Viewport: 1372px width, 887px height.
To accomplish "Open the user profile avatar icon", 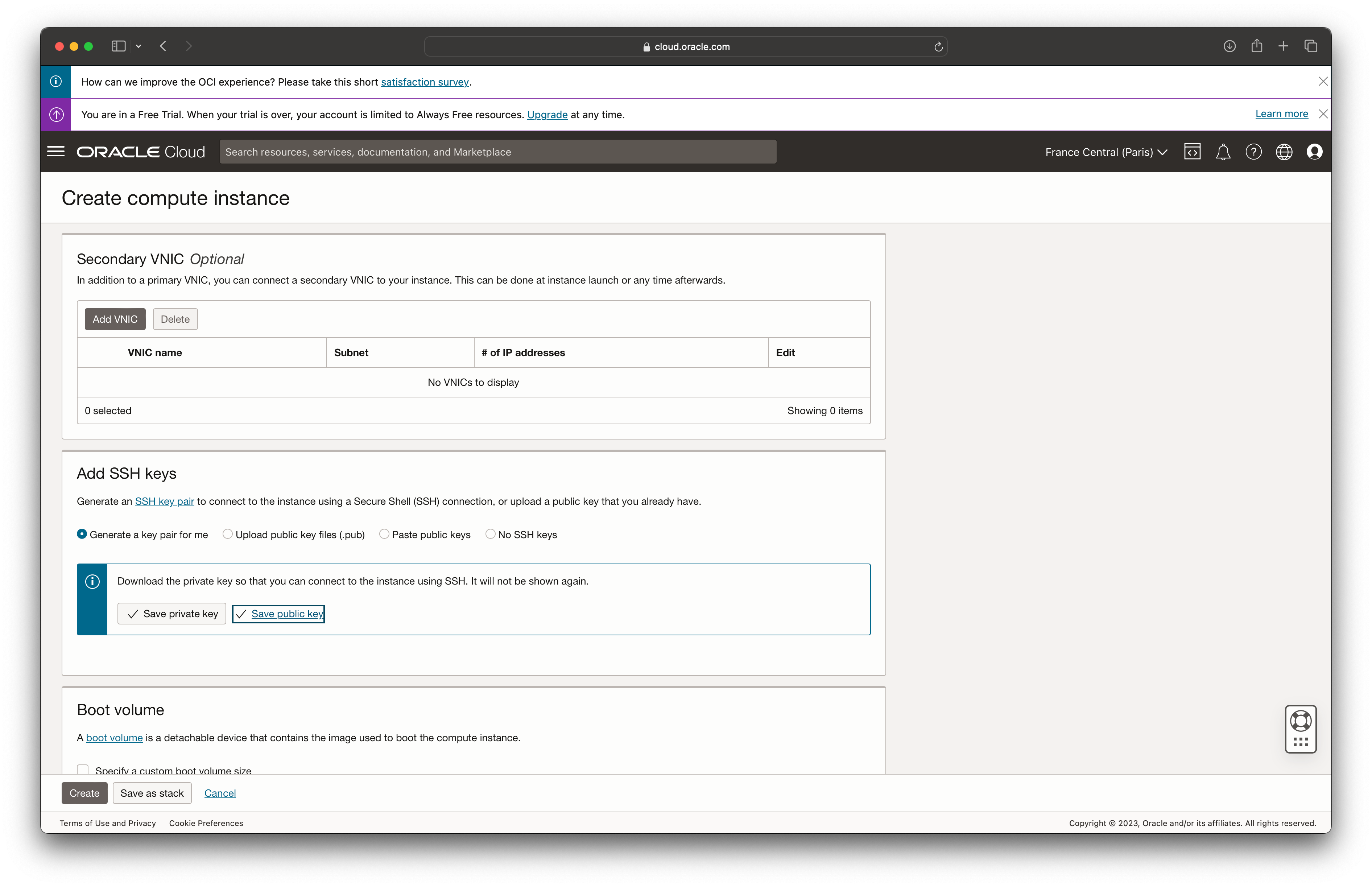I will coord(1314,152).
